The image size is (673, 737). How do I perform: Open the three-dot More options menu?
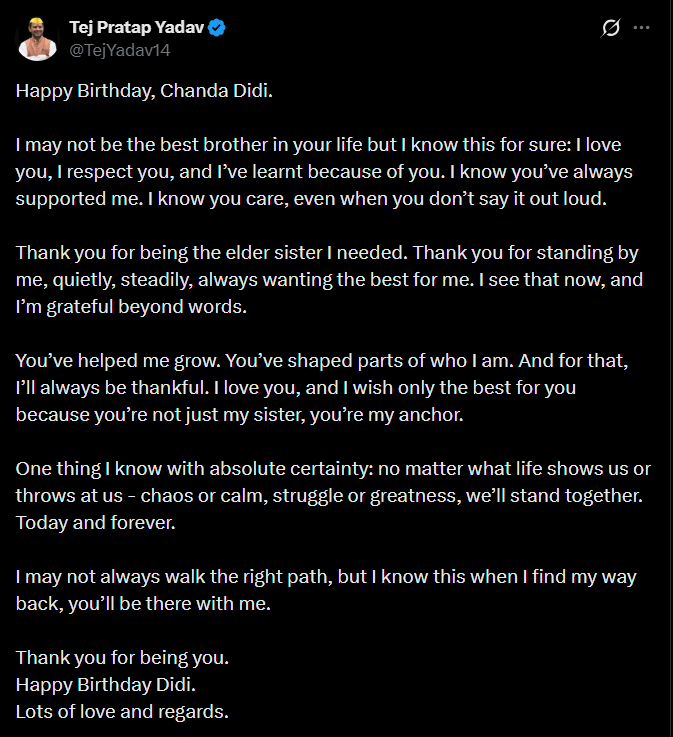click(x=642, y=28)
